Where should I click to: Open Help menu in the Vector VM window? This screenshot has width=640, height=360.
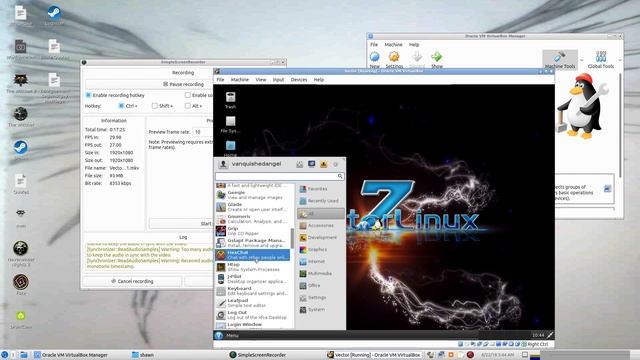point(319,80)
